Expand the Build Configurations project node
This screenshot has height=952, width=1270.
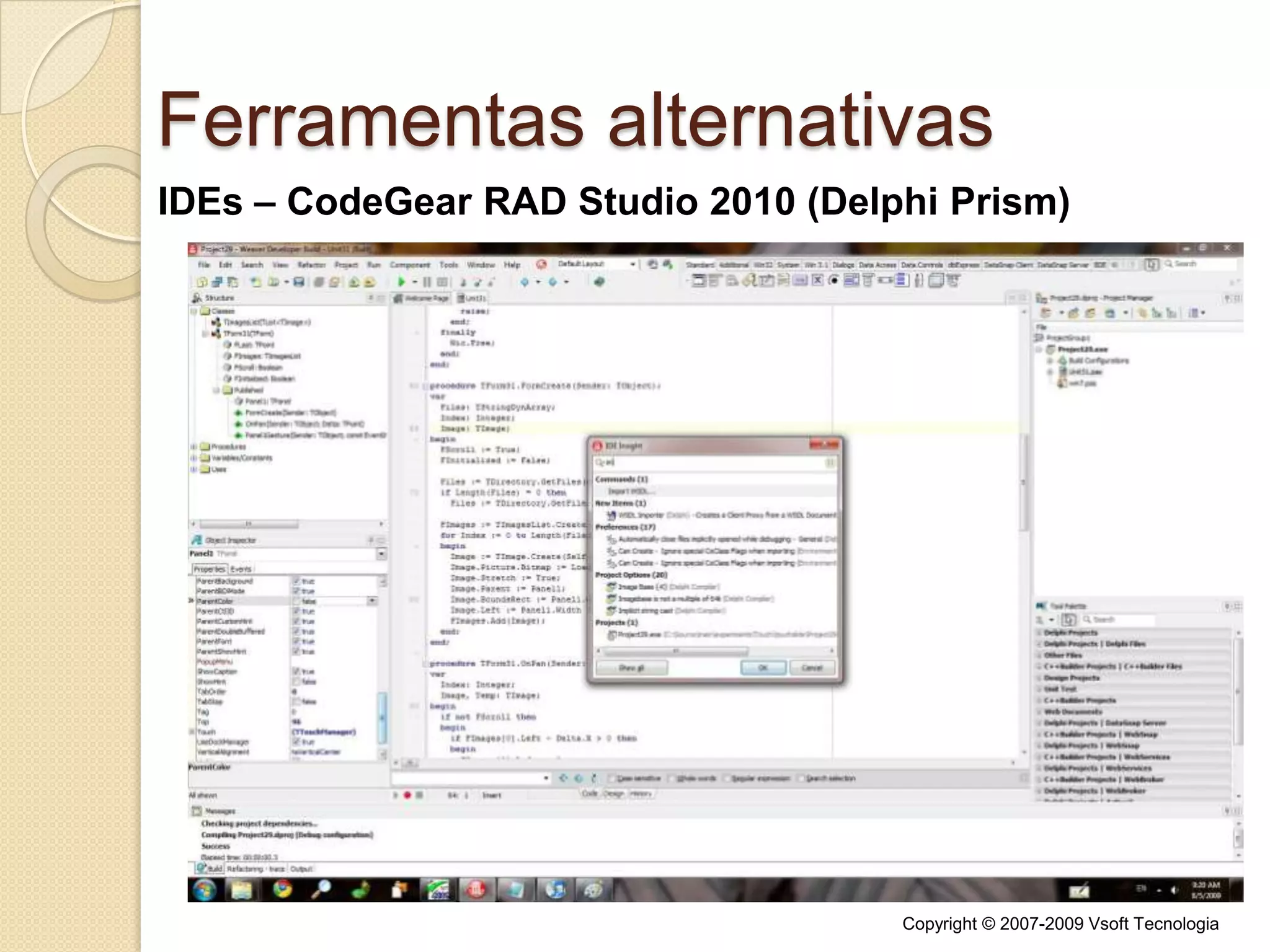(x=1050, y=361)
